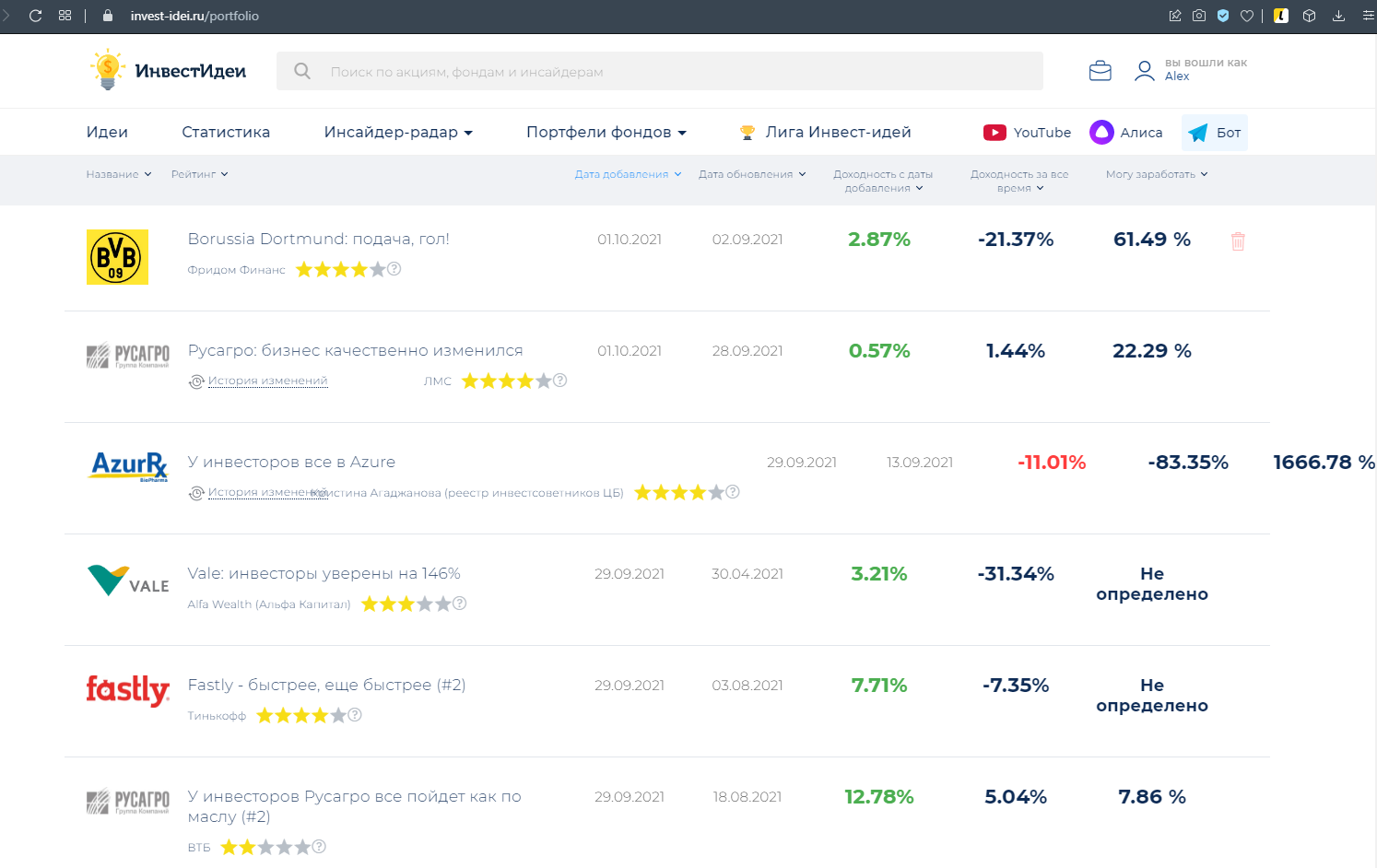Screen dimensions: 1377x868
Task: Open idea Vale: инвесторы уверены на 146%
Action: 324,574
